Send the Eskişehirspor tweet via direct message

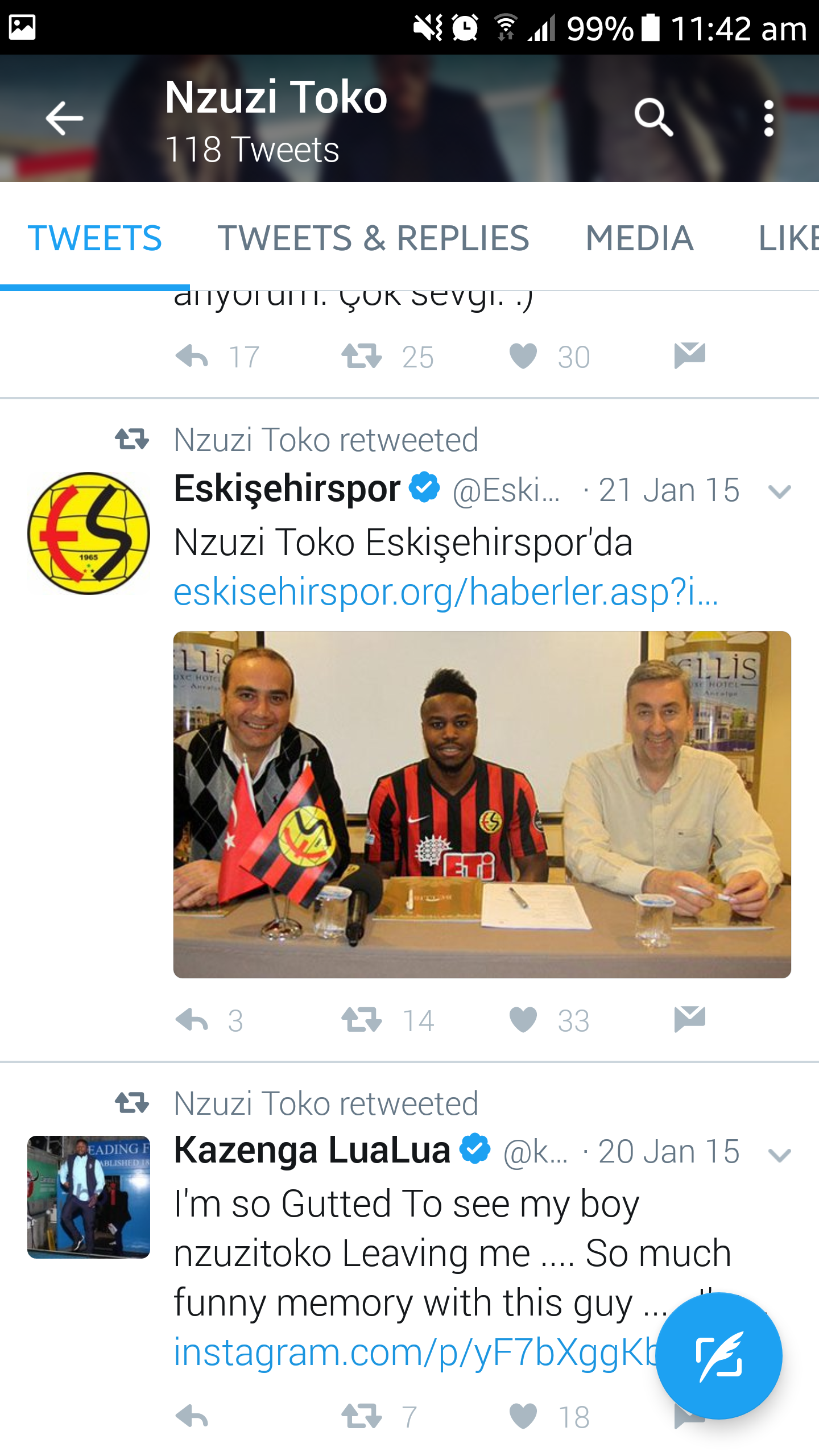click(x=689, y=1019)
